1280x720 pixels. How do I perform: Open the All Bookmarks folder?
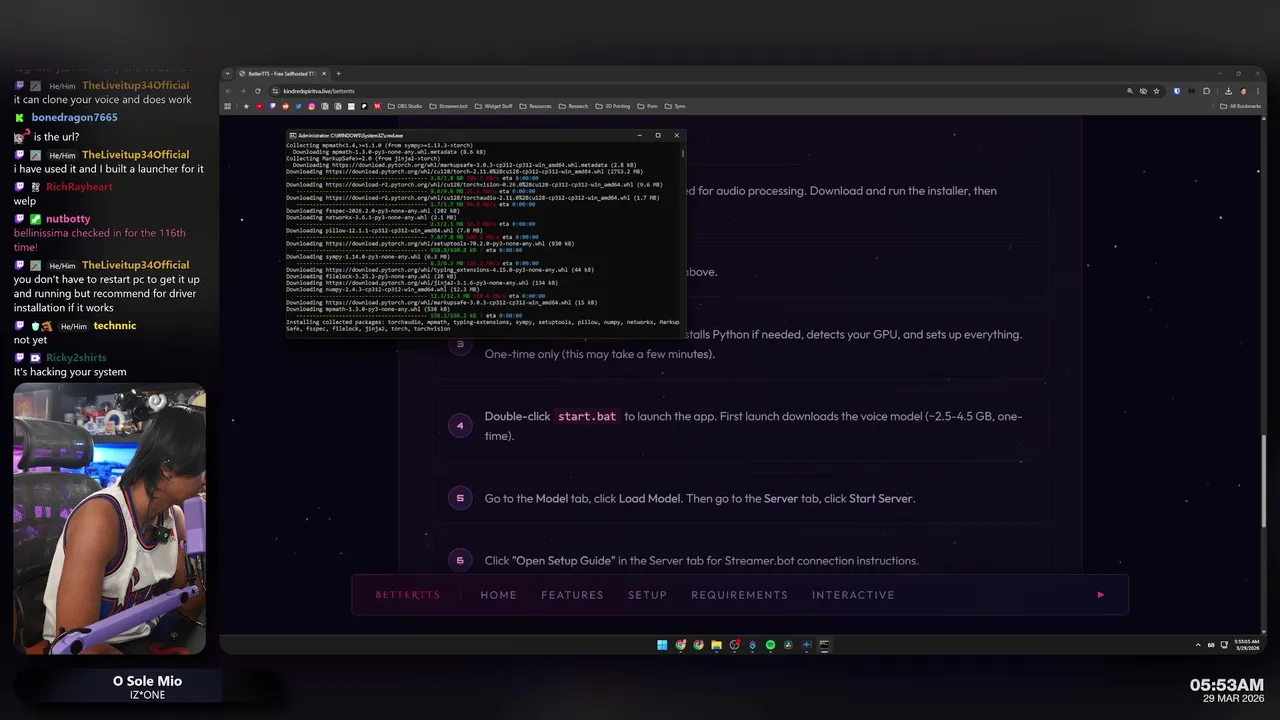click(x=1240, y=106)
